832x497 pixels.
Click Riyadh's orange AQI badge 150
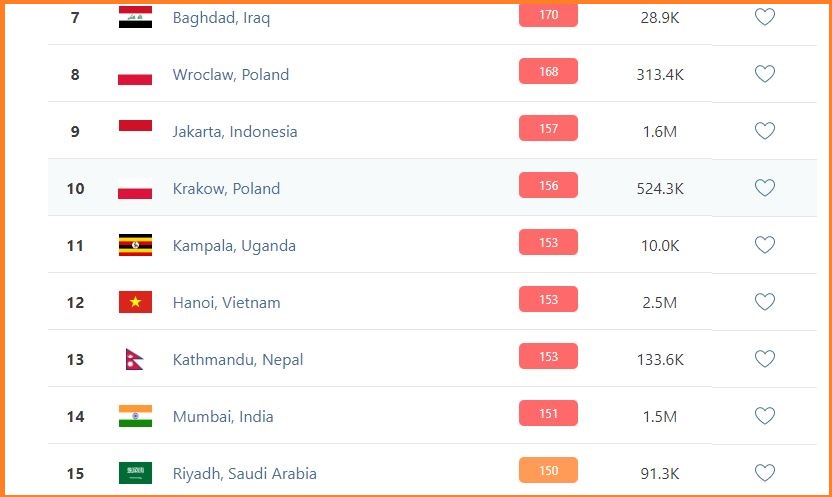[548, 471]
